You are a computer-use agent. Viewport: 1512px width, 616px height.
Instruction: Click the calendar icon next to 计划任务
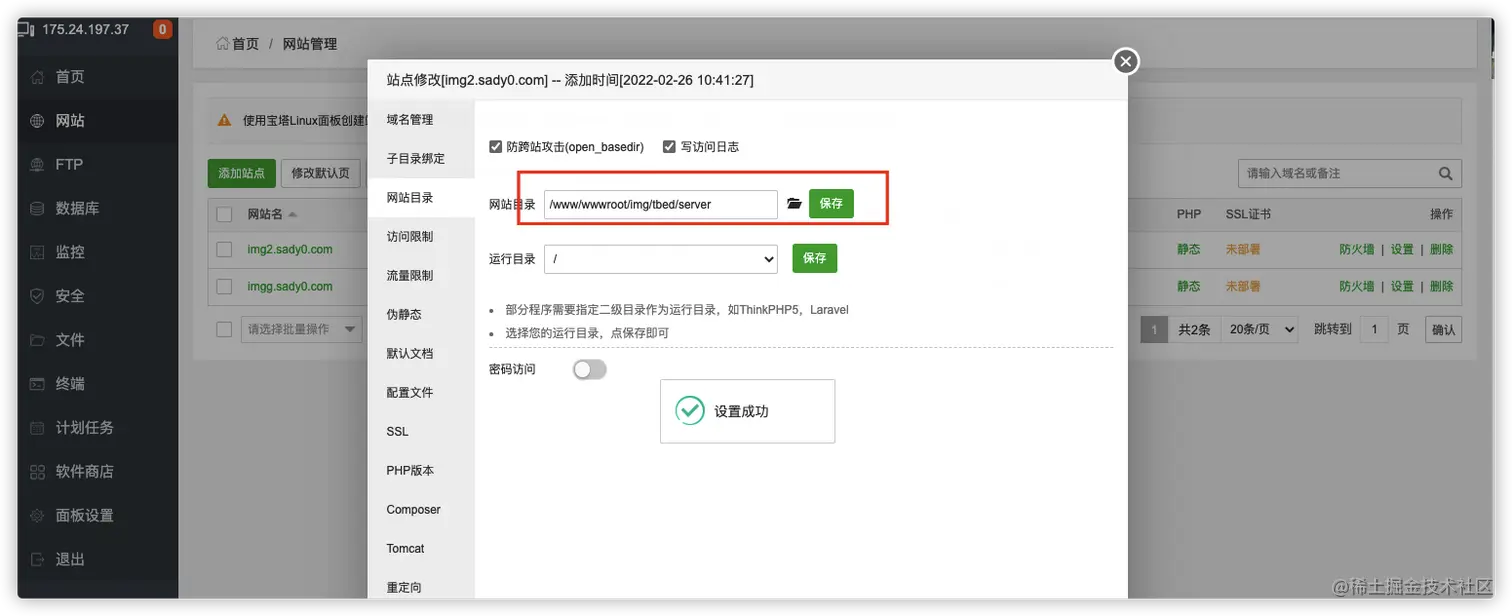tap(38, 428)
